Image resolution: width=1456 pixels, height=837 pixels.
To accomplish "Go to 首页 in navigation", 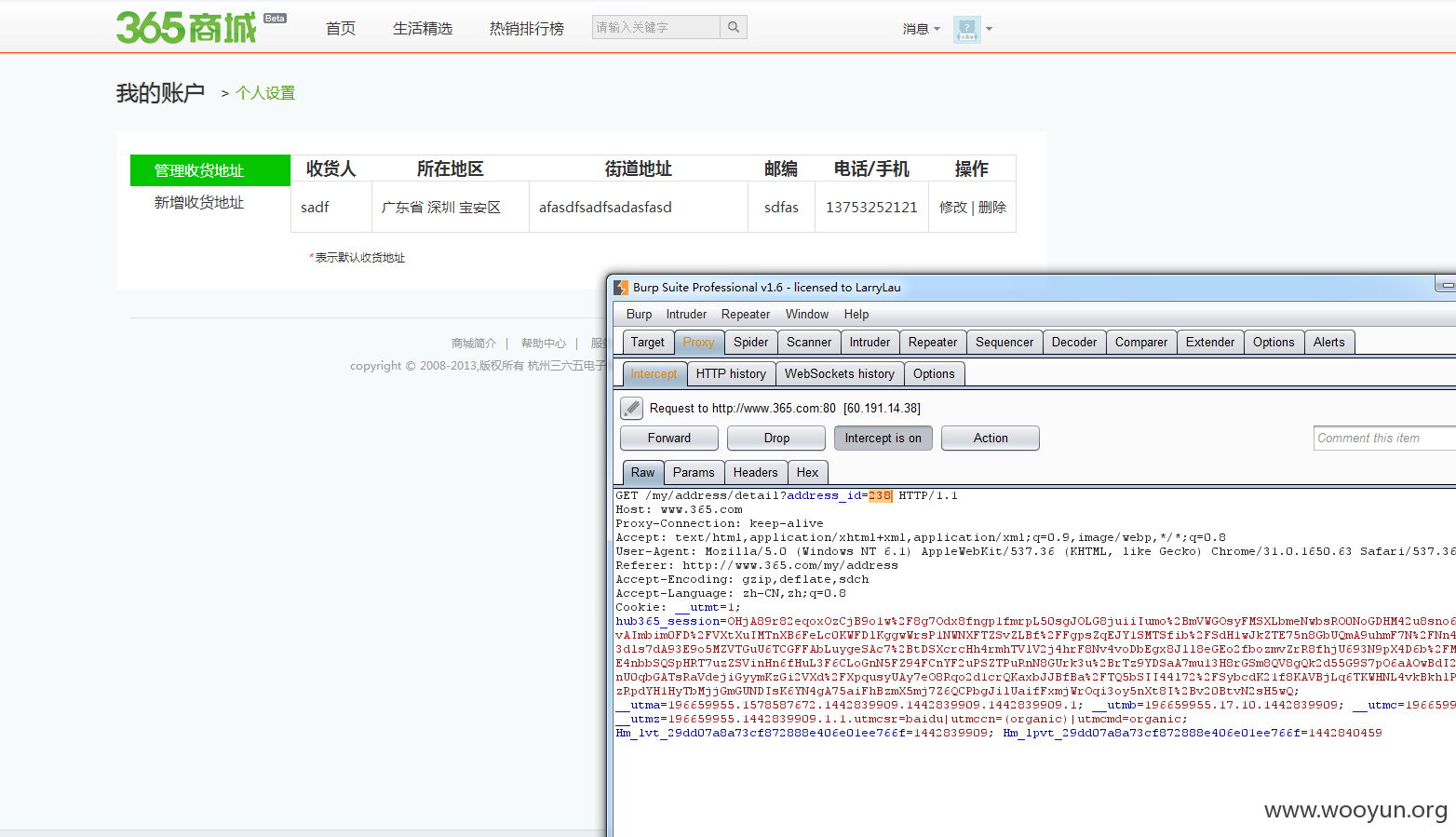I will [341, 29].
